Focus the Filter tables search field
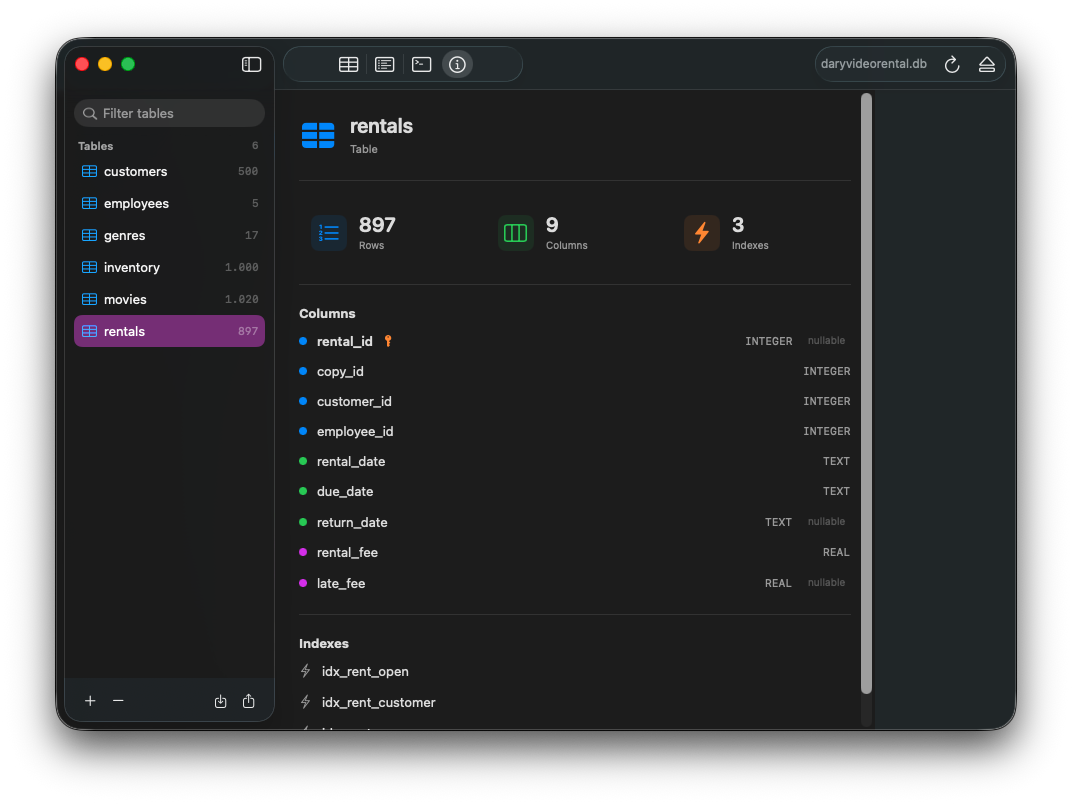The height and width of the screenshot is (804, 1072). click(x=170, y=113)
